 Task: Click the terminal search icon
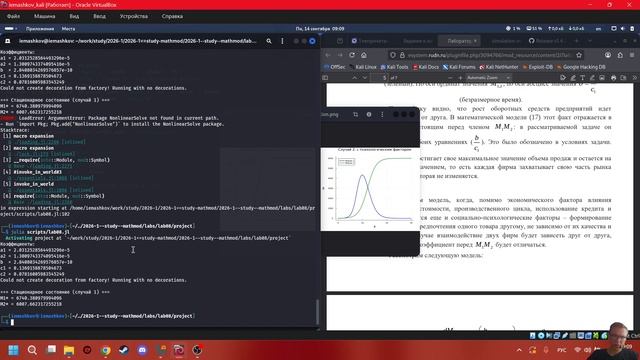269,41
